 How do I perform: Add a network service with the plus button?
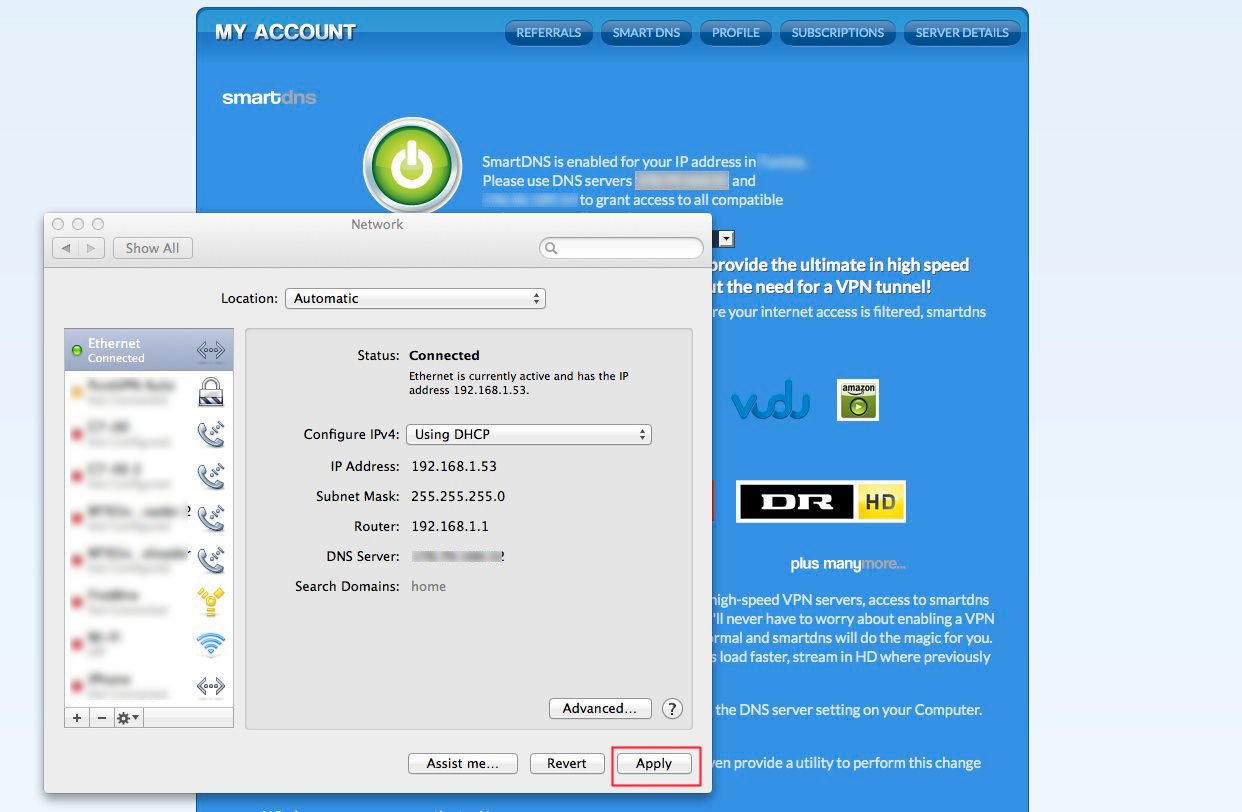tap(77, 718)
